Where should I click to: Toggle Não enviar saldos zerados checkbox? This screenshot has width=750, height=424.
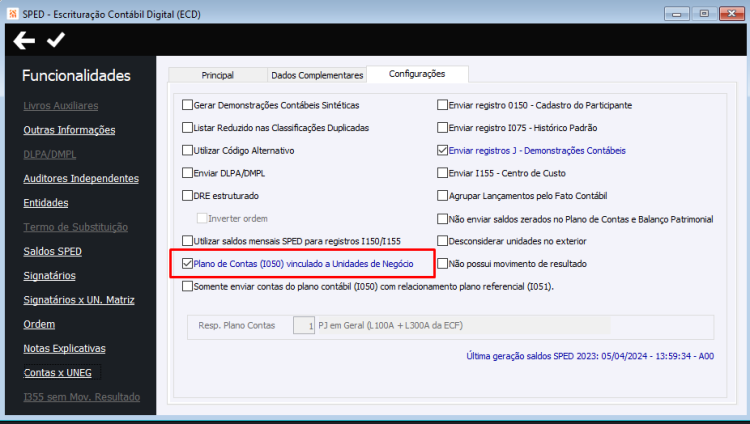click(442, 219)
